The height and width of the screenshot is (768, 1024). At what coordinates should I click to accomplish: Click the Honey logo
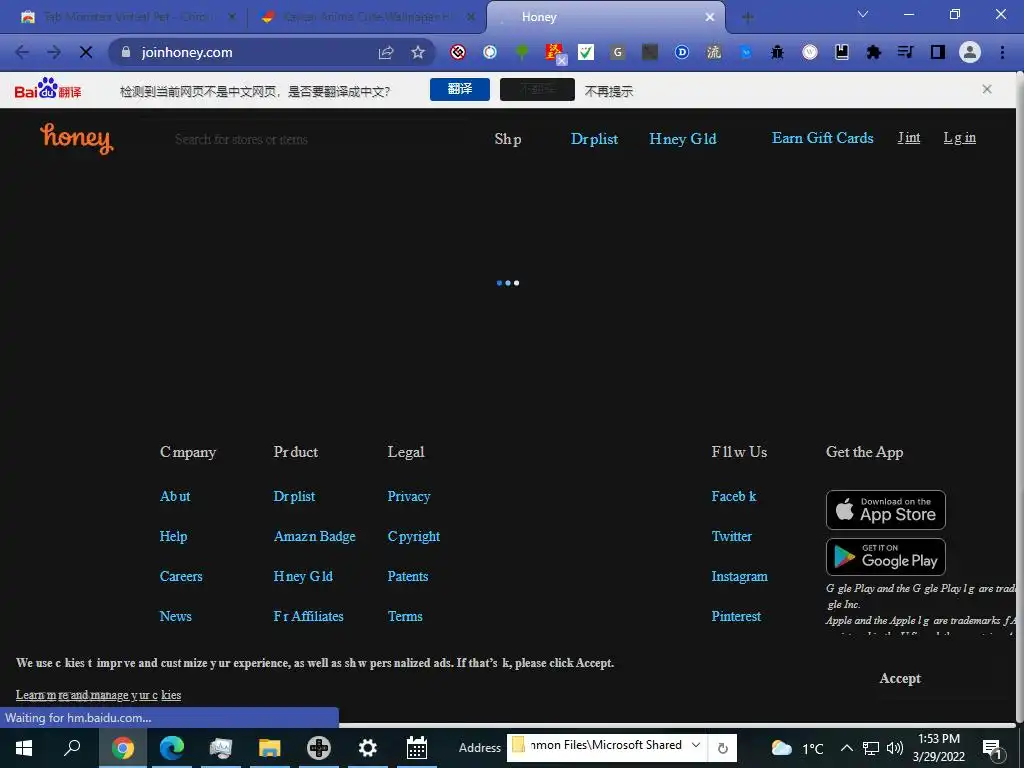[x=77, y=138]
